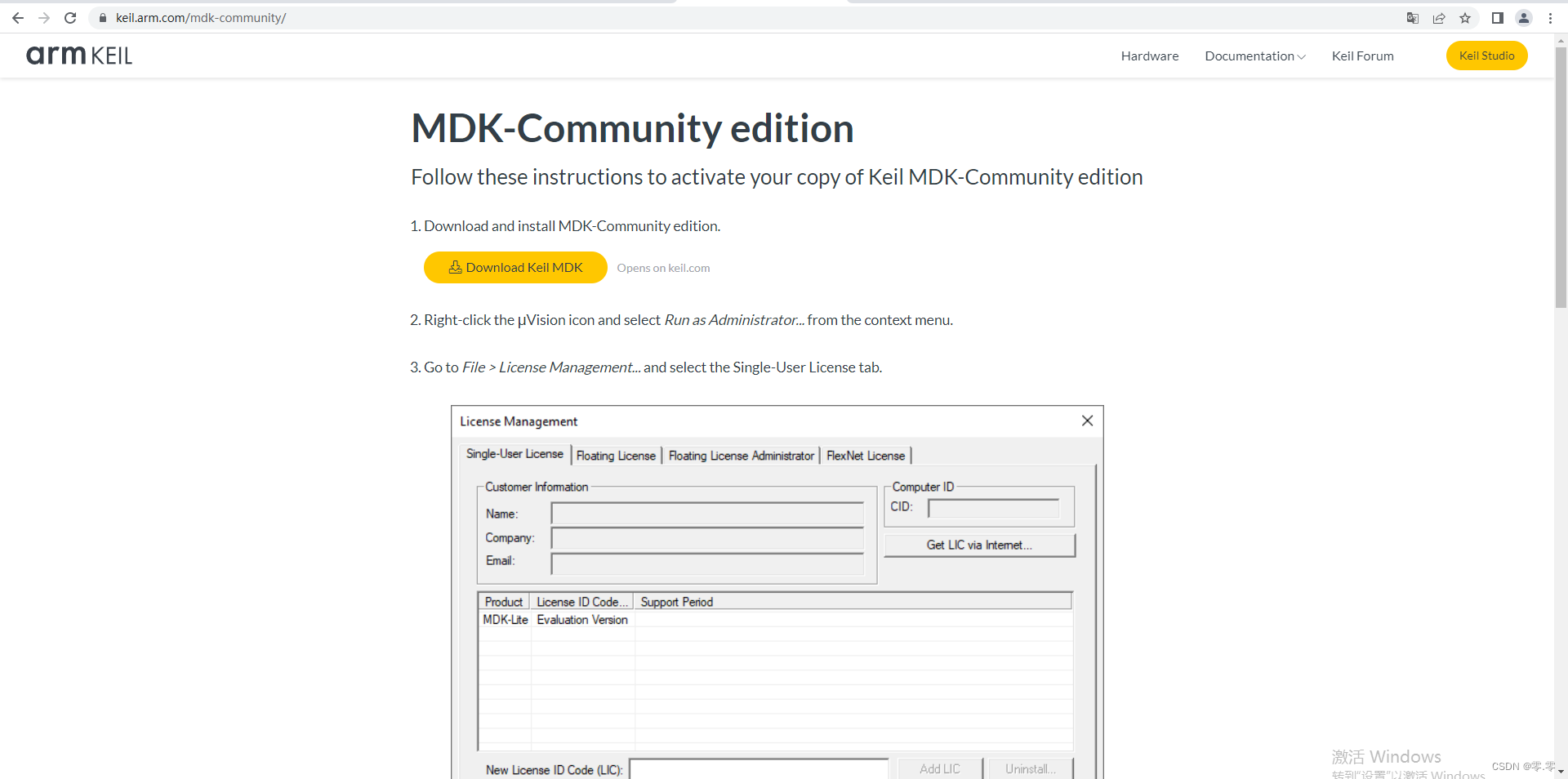Click the 'License Management...' italic text in step 3
This screenshot has width=1568, height=779.
click(569, 367)
